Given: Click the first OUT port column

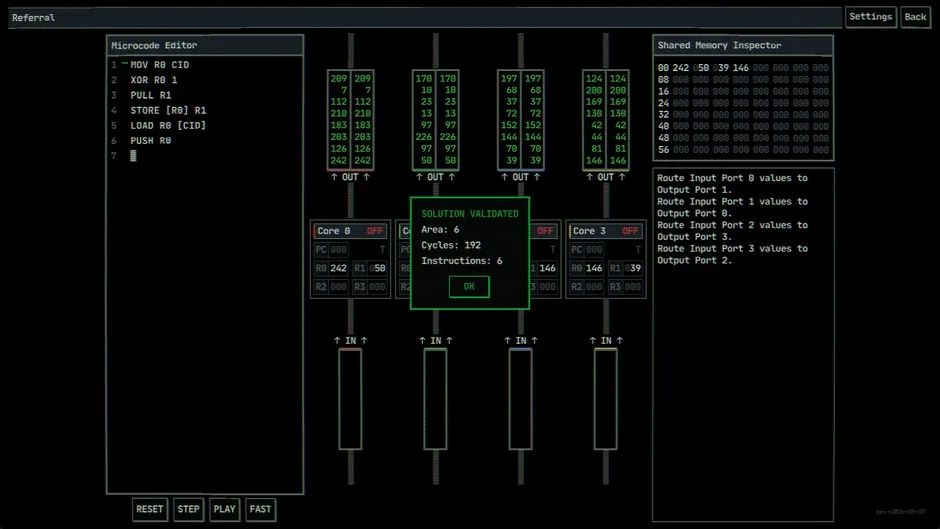Looking at the screenshot, I should (x=351, y=119).
